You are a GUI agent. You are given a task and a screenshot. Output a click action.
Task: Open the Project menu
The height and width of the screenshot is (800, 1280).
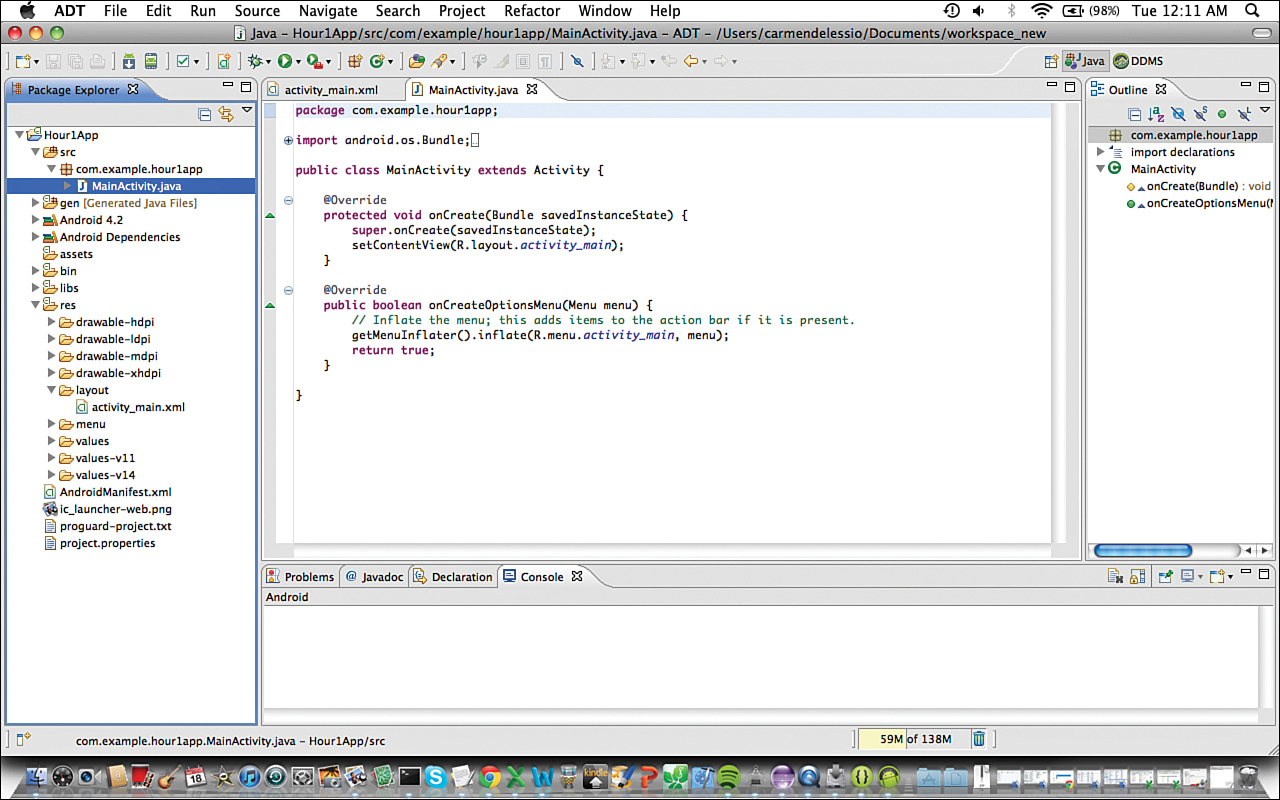462,11
